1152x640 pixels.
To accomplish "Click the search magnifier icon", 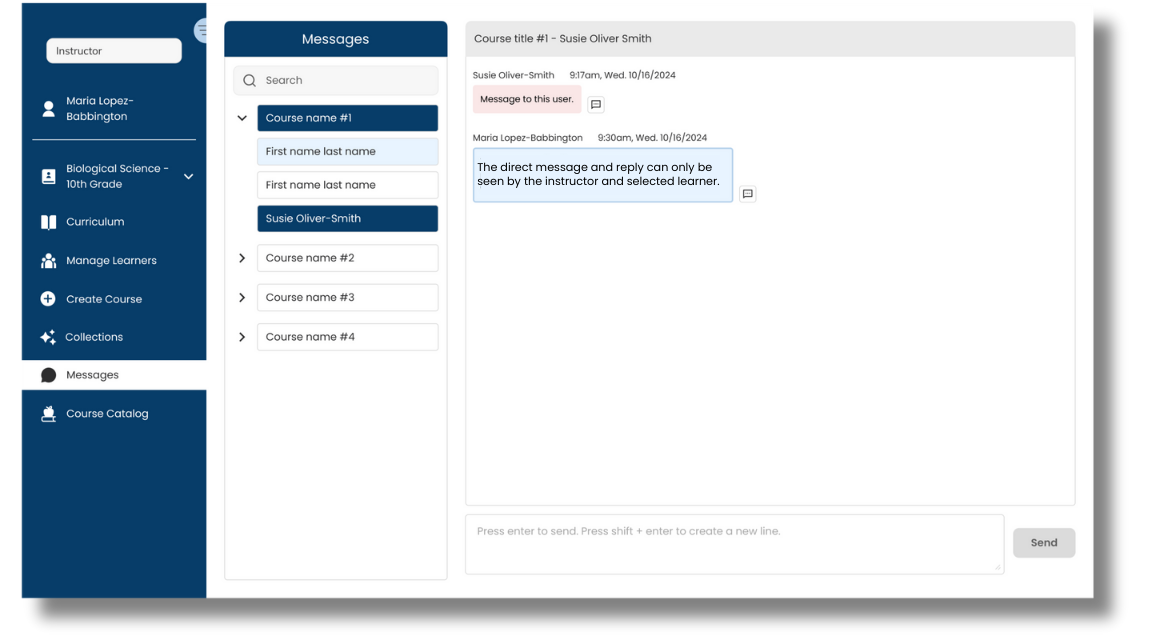I will point(250,80).
